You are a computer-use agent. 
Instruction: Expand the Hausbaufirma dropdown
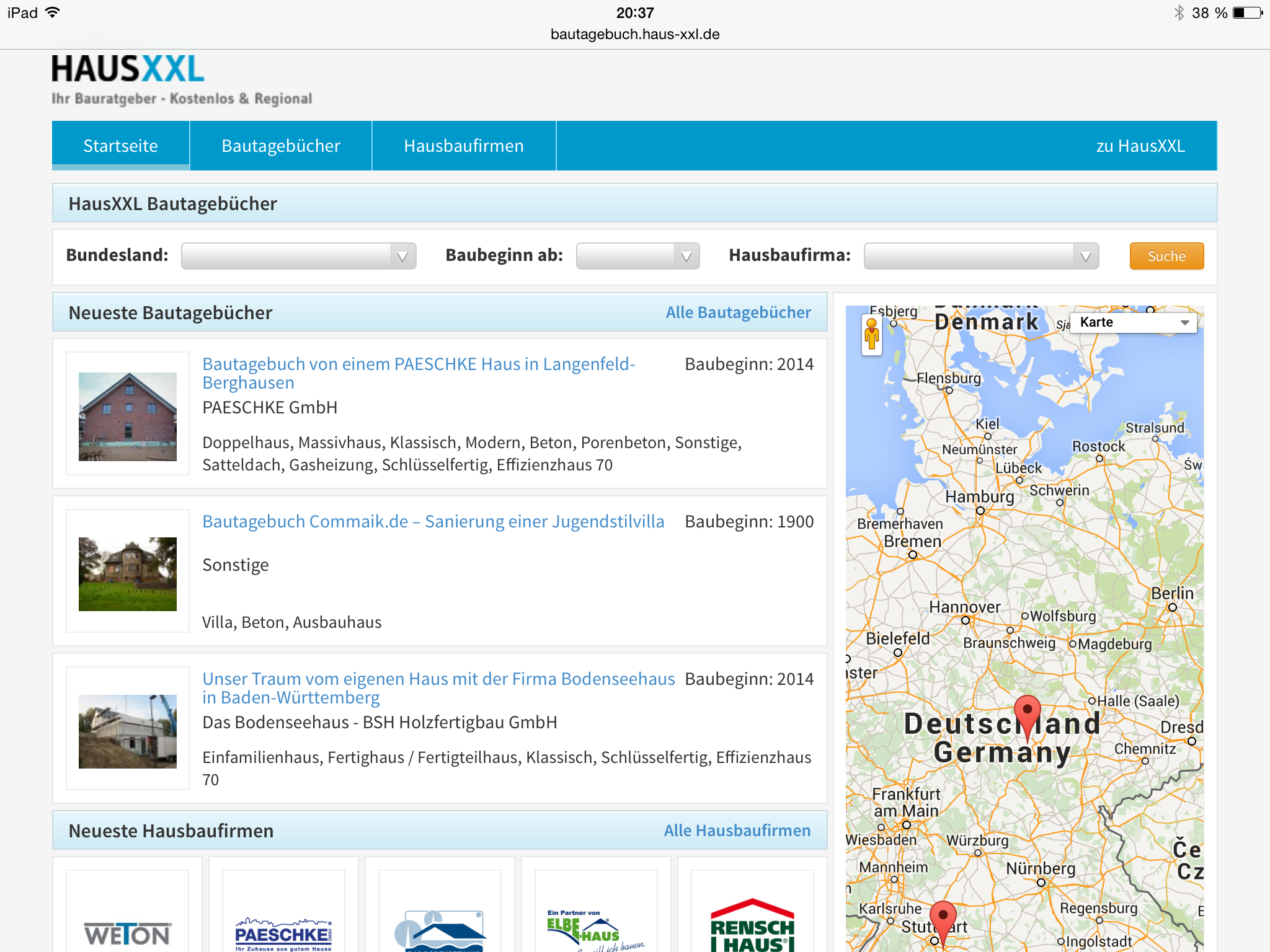(980, 256)
